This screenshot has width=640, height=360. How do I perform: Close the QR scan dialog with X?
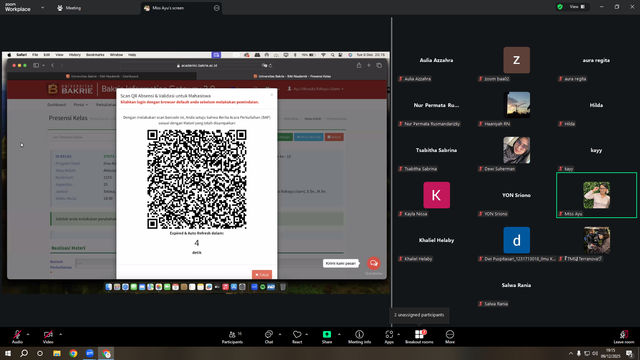[272, 95]
